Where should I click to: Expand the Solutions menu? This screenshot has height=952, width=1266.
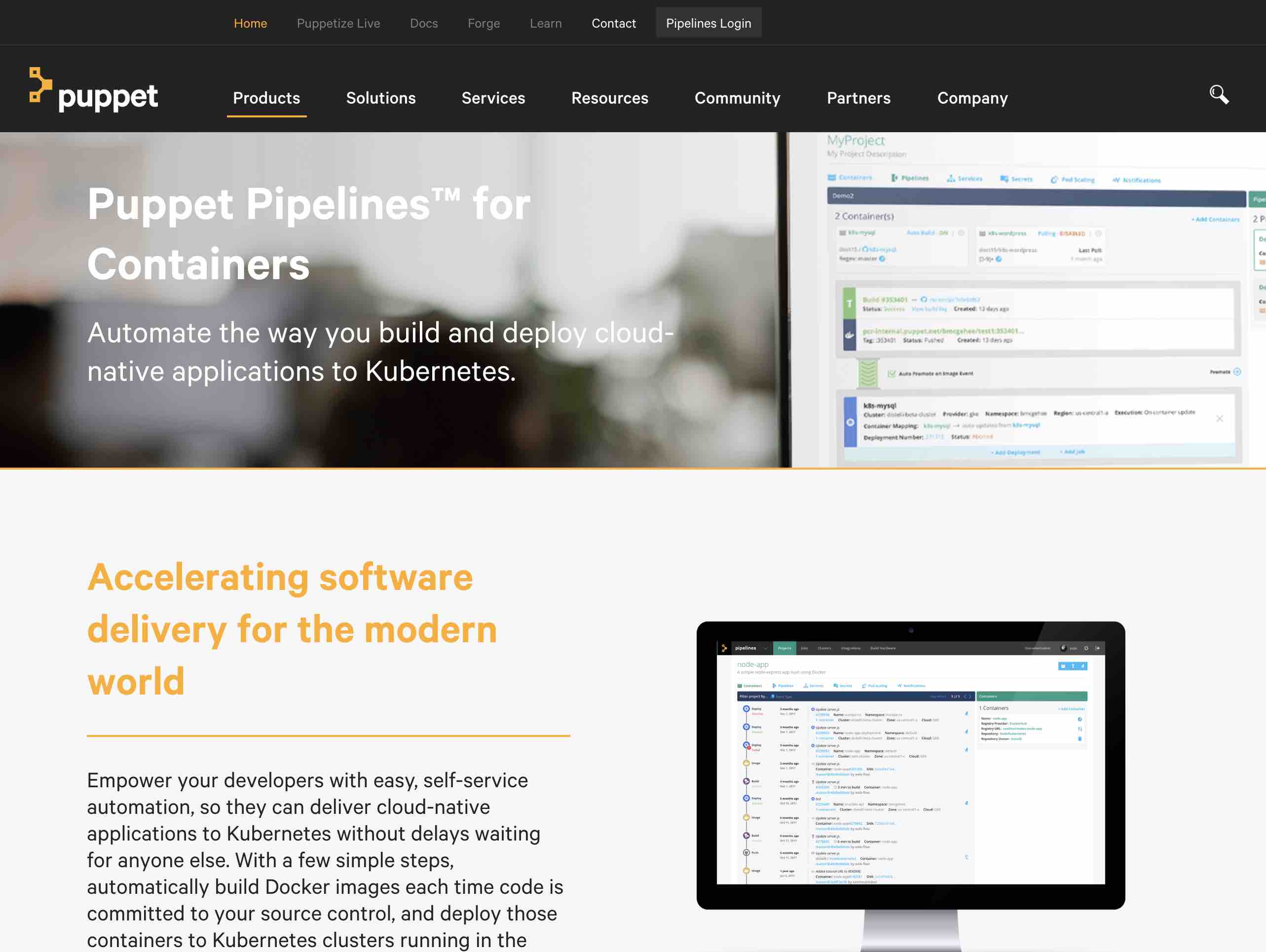pyautogui.click(x=380, y=98)
